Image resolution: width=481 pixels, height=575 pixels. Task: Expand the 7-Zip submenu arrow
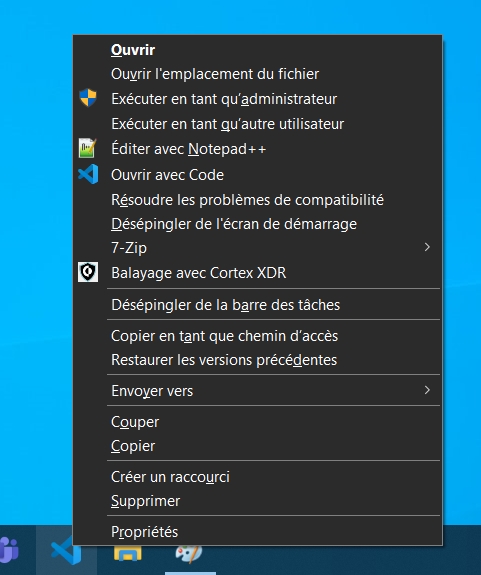427,247
